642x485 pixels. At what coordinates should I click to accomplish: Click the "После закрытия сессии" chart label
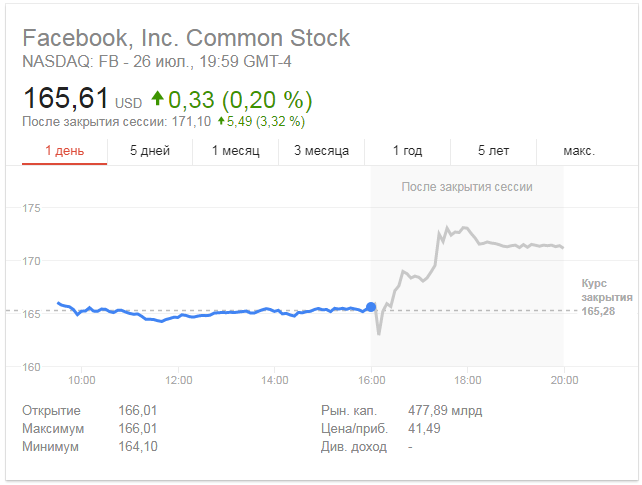point(467,187)
